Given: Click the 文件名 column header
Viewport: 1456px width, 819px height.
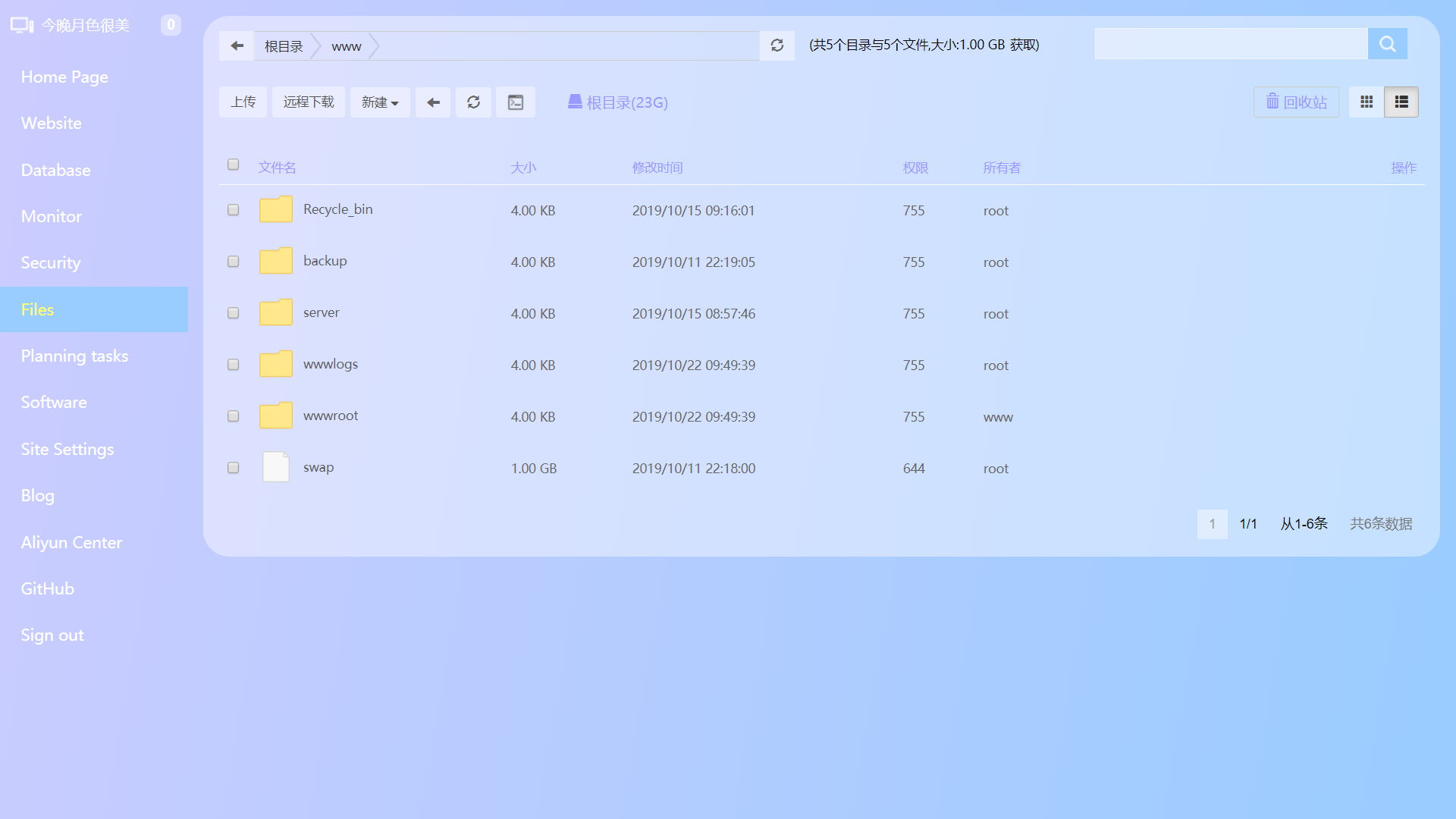Looking at the screenshot, I should click(x=277, y=168).
